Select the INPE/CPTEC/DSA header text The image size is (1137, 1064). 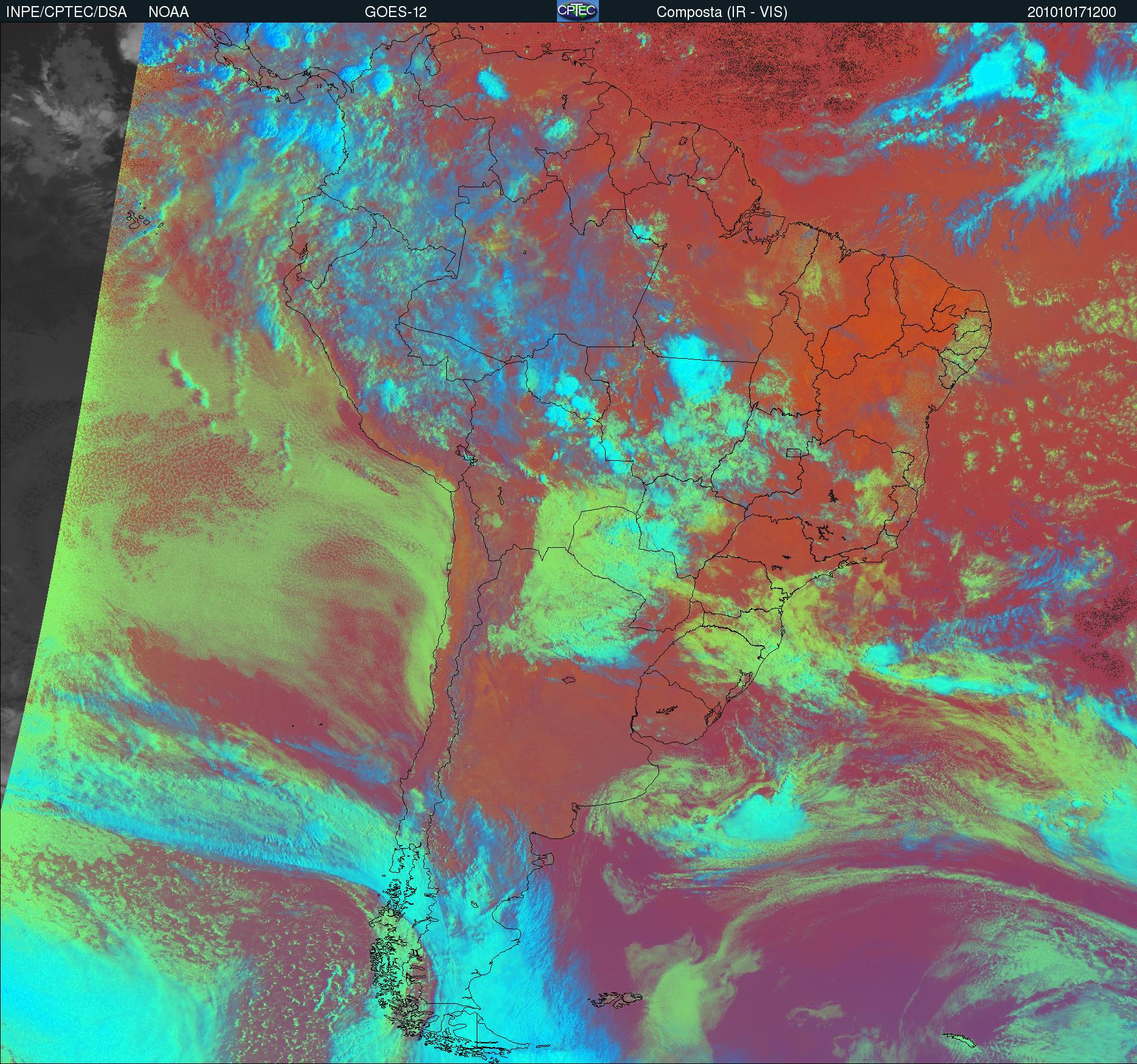tap(66, 12)
